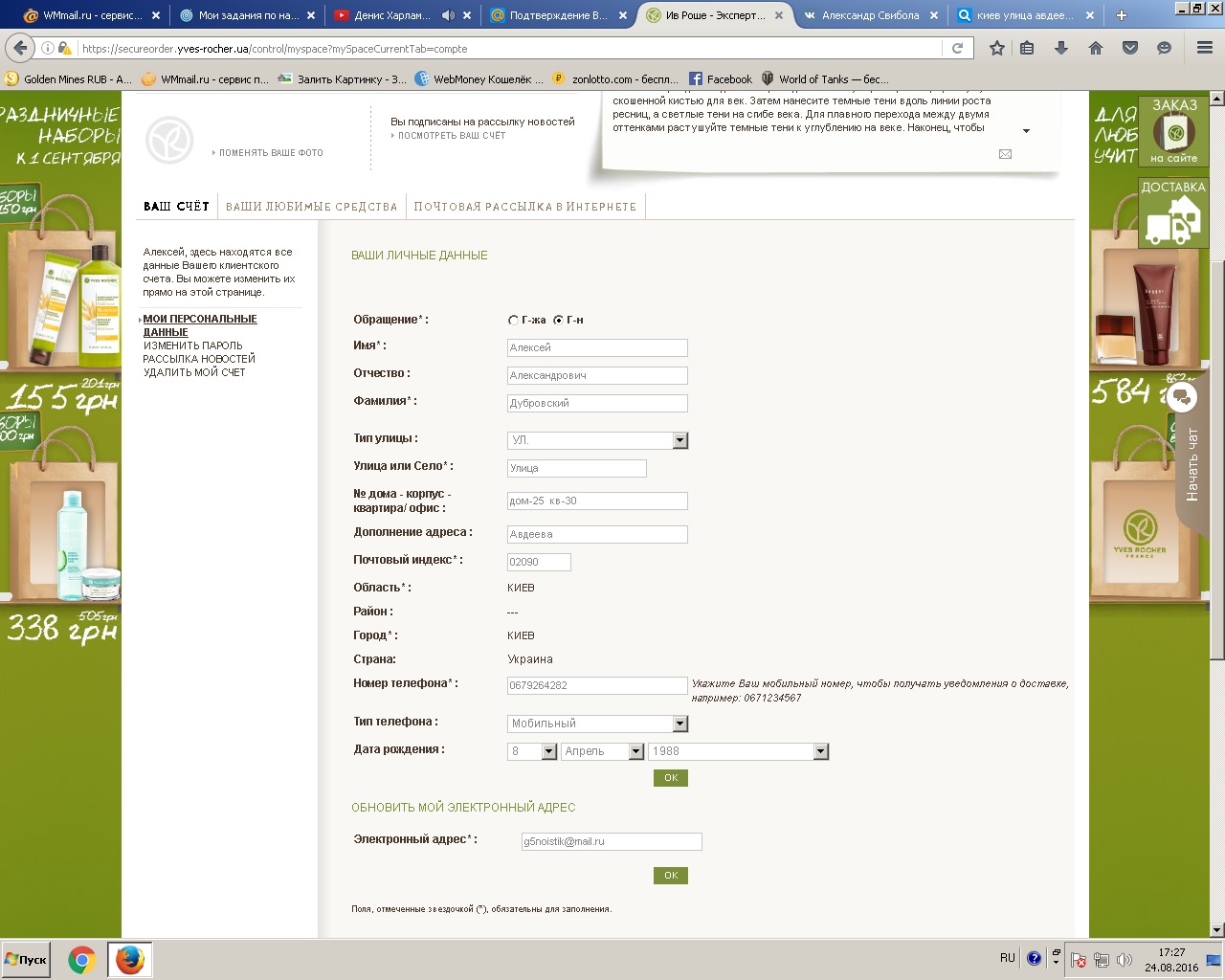This screenshot has height=980, width=1225.
Task: Open the WebMoney Кошелёк bookmark
Action: (479, 79)
